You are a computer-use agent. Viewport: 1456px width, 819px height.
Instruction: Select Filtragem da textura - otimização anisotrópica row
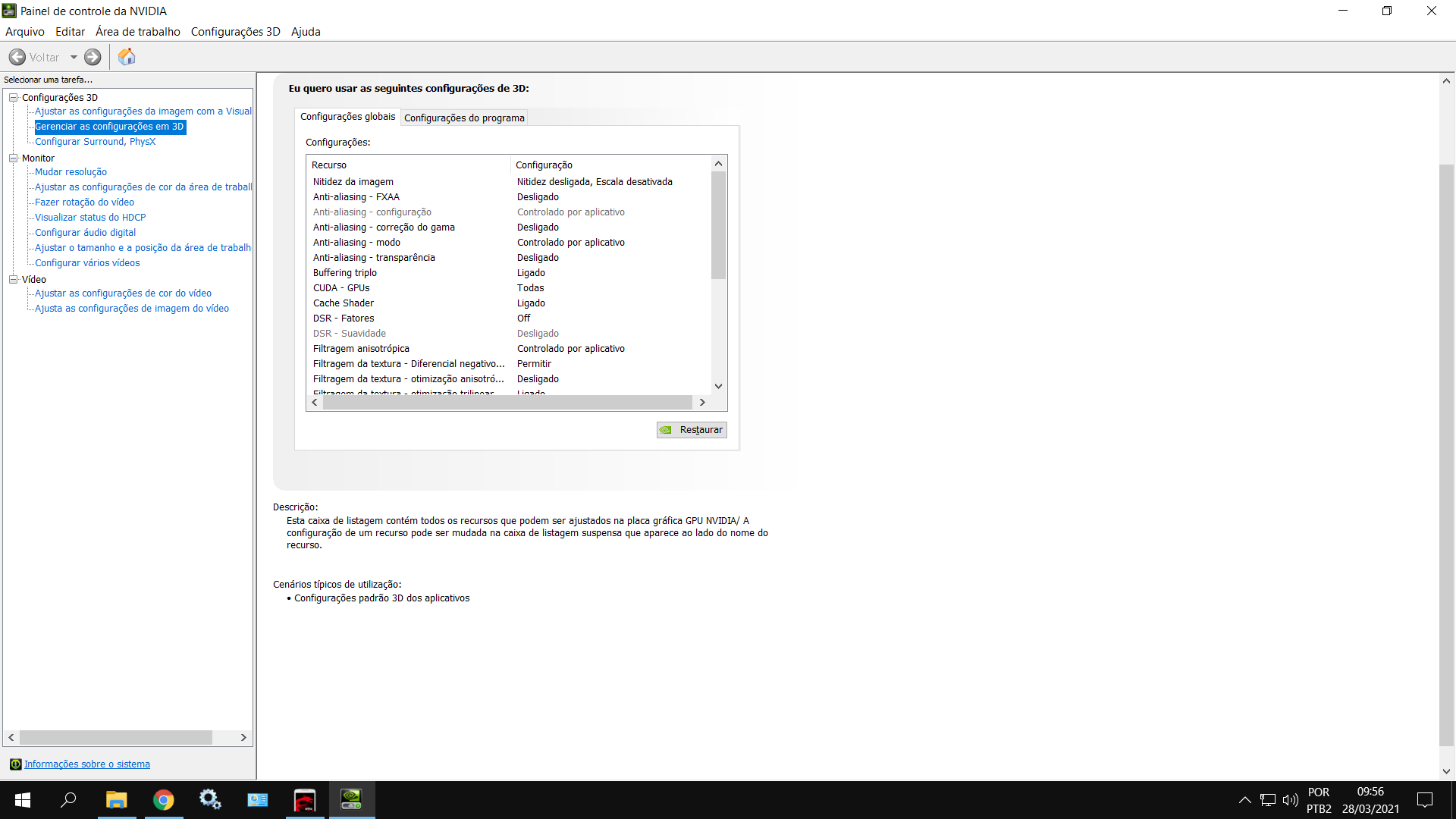[x=509, y=379]
